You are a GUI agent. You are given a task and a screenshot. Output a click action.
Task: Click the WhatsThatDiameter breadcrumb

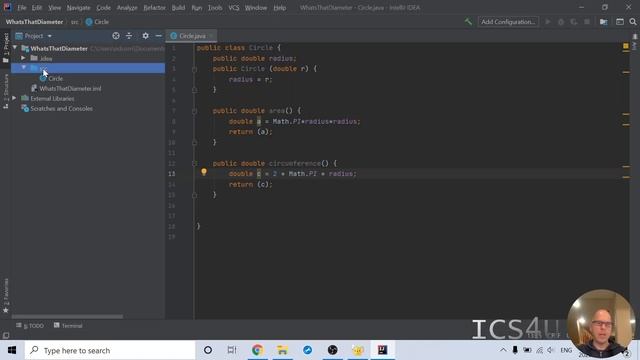(x=34, y=22)
